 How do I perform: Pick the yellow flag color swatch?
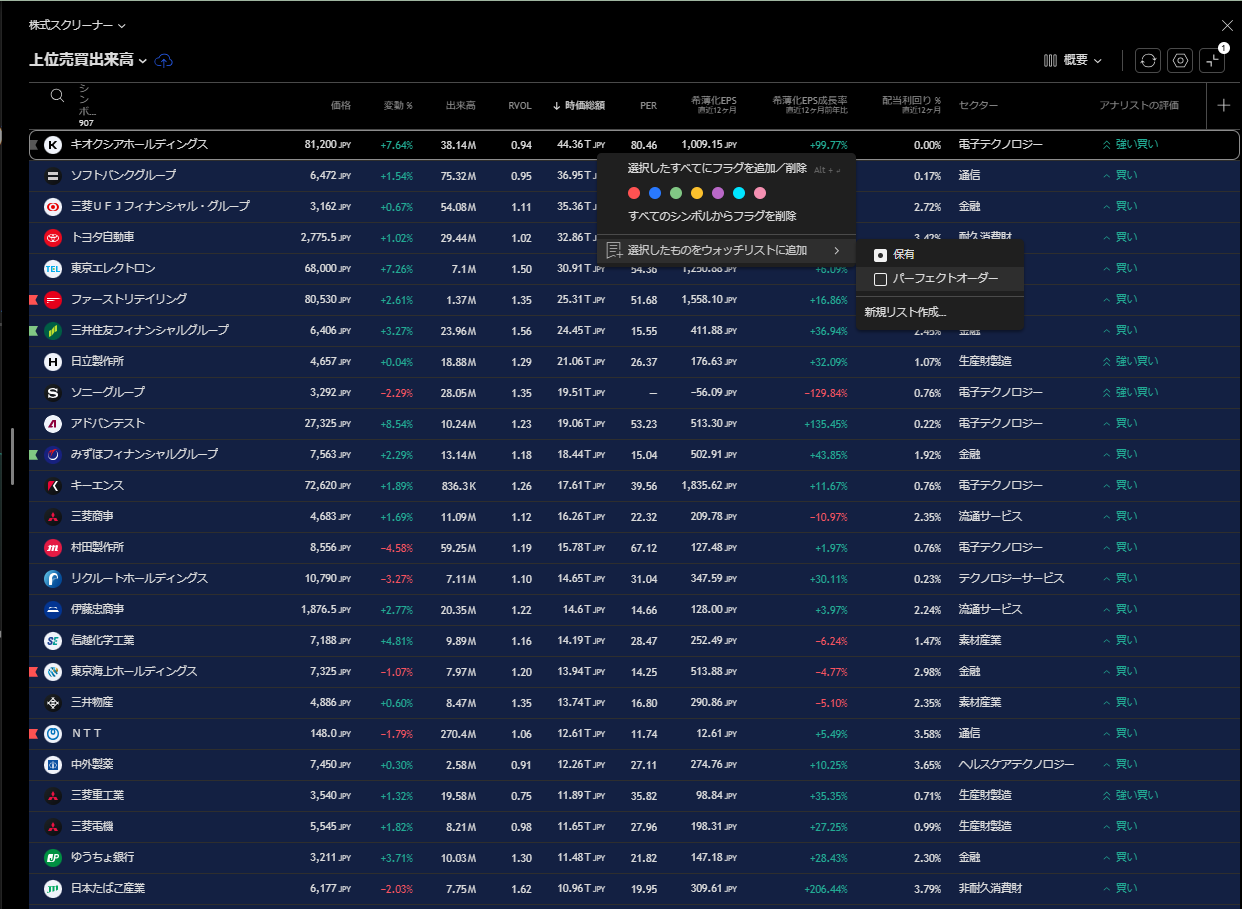pos(697,193)
